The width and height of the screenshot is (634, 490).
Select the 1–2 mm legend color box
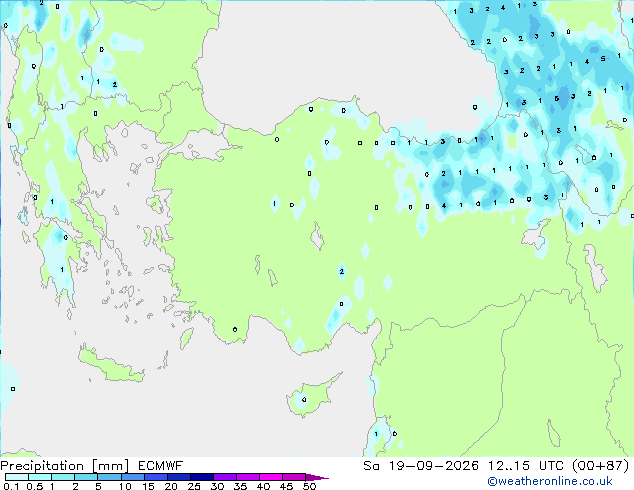click(63, 477)
